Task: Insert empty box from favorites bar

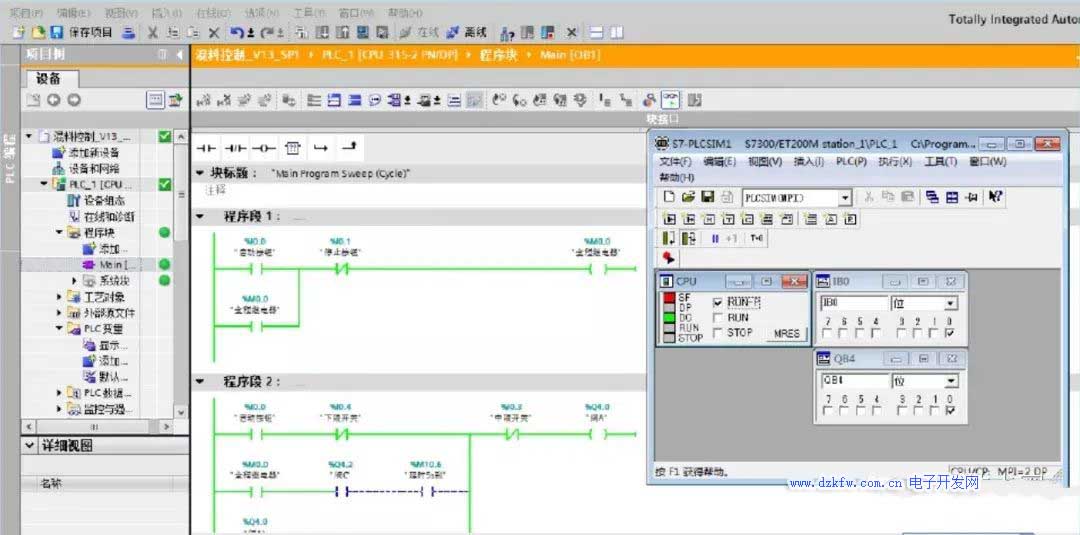Action: click(x=293, y=148)
